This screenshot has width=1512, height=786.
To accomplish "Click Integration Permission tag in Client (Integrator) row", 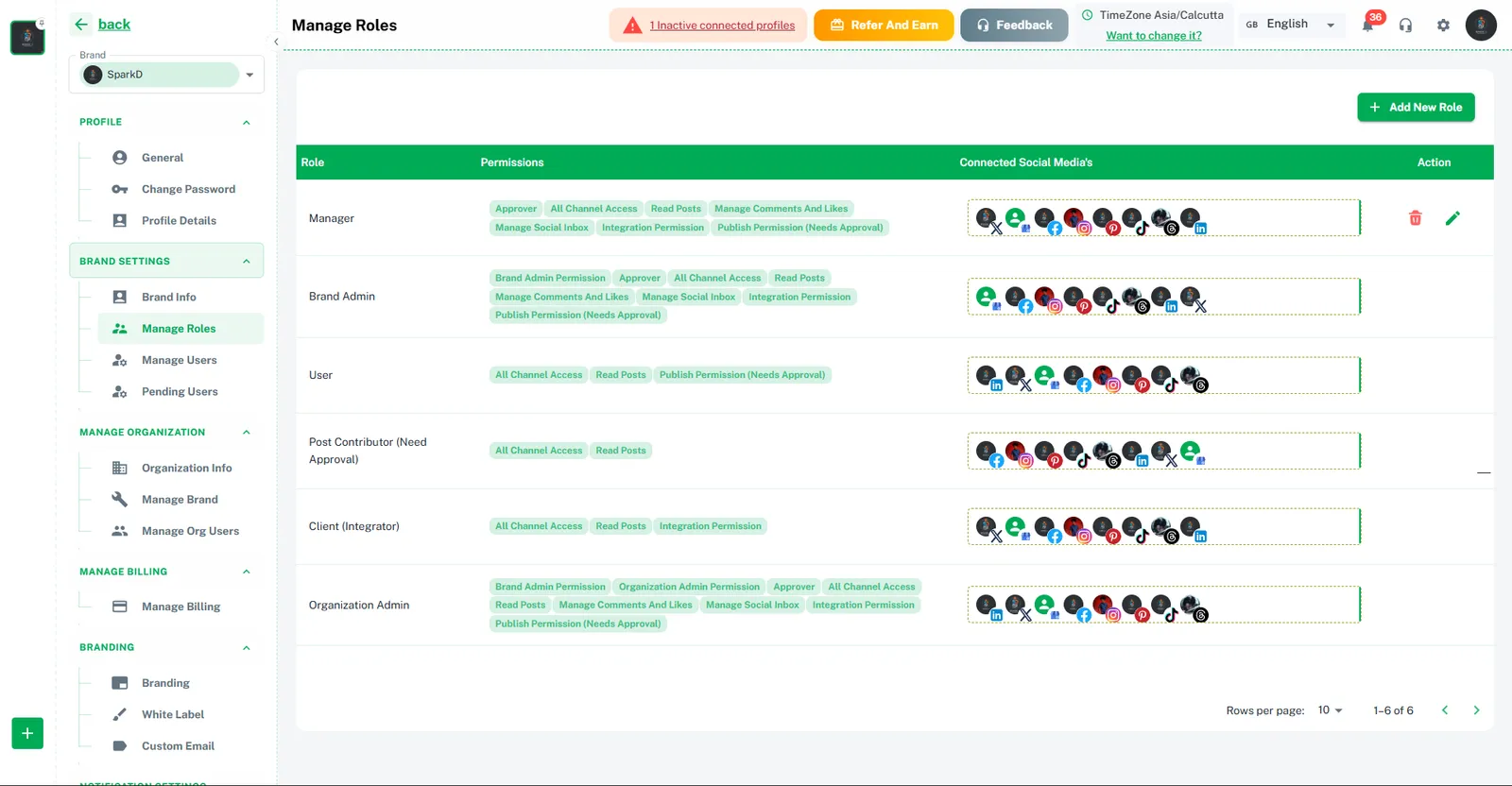I will [x=711, y=526].
